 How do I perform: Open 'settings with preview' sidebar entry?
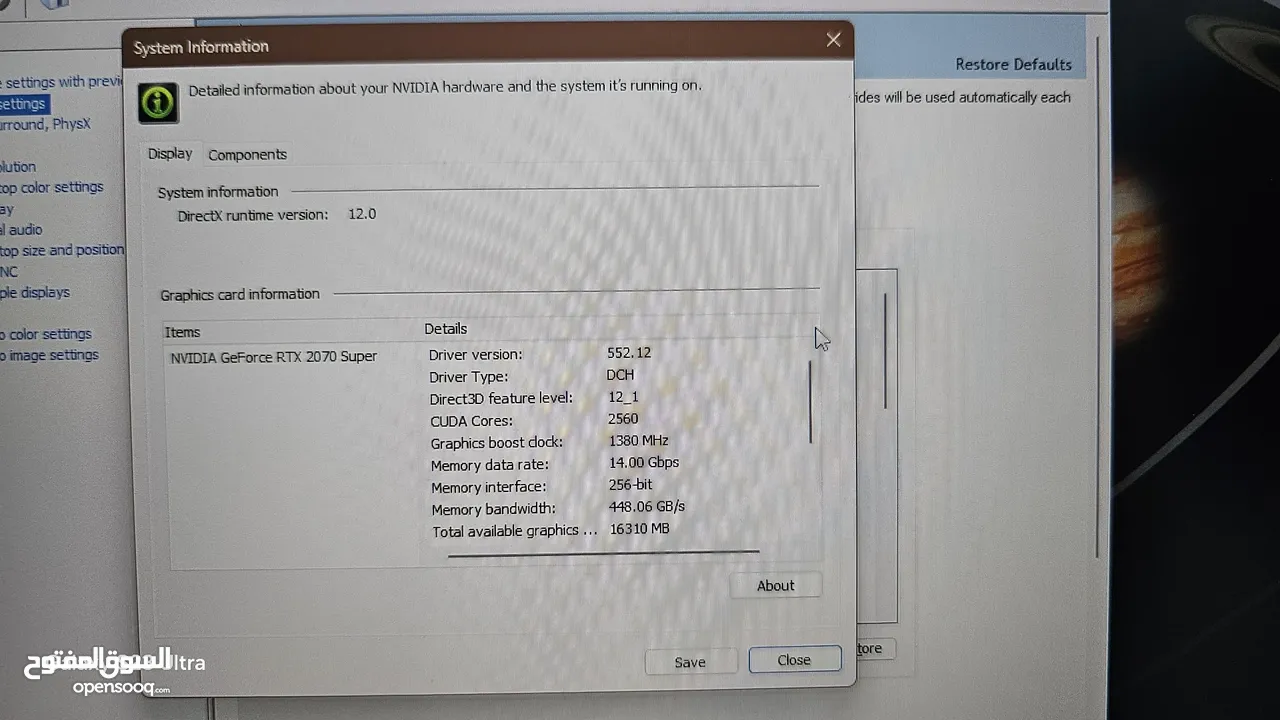coord(60,82)
